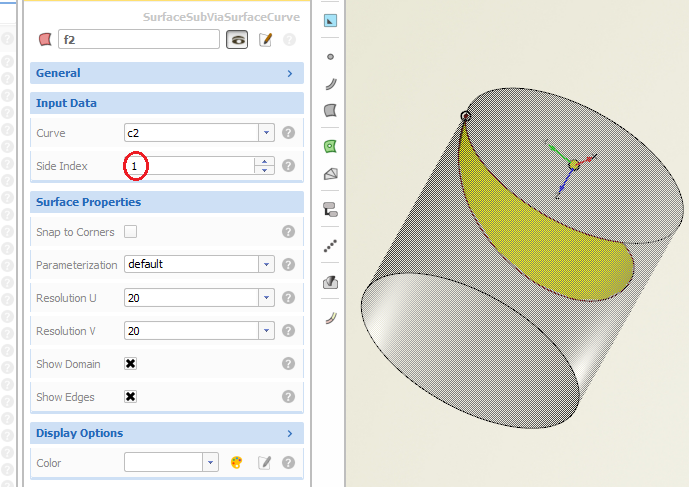Screen dimensions: 689x487
Task: Open help for Show Edges
Action: click(x=288, y=396)
